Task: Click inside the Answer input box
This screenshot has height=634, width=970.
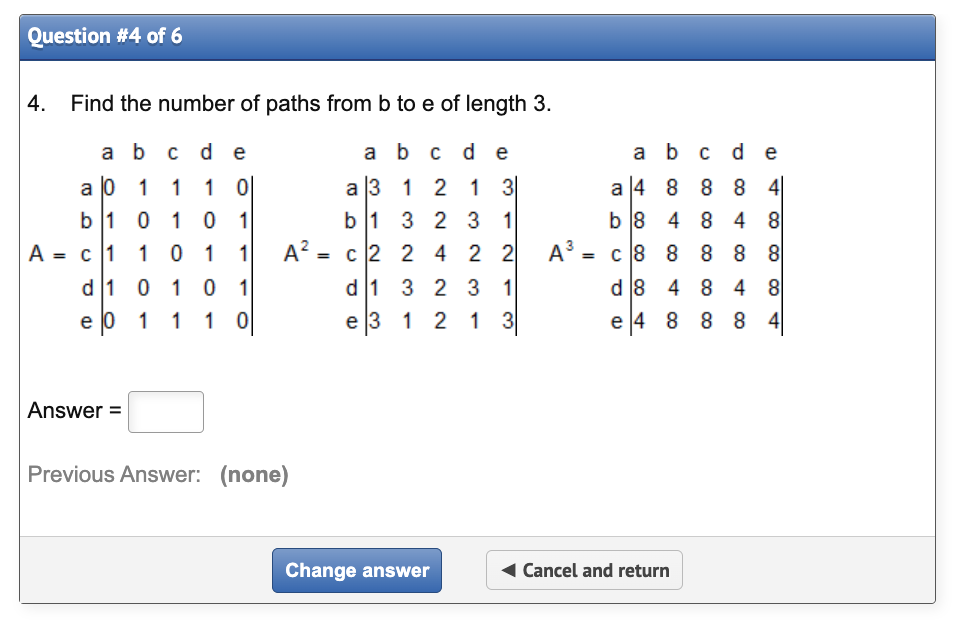Action: pos(164,411)
